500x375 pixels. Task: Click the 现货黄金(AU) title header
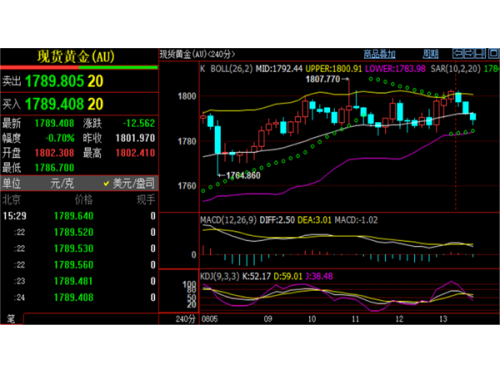(76, 57)
